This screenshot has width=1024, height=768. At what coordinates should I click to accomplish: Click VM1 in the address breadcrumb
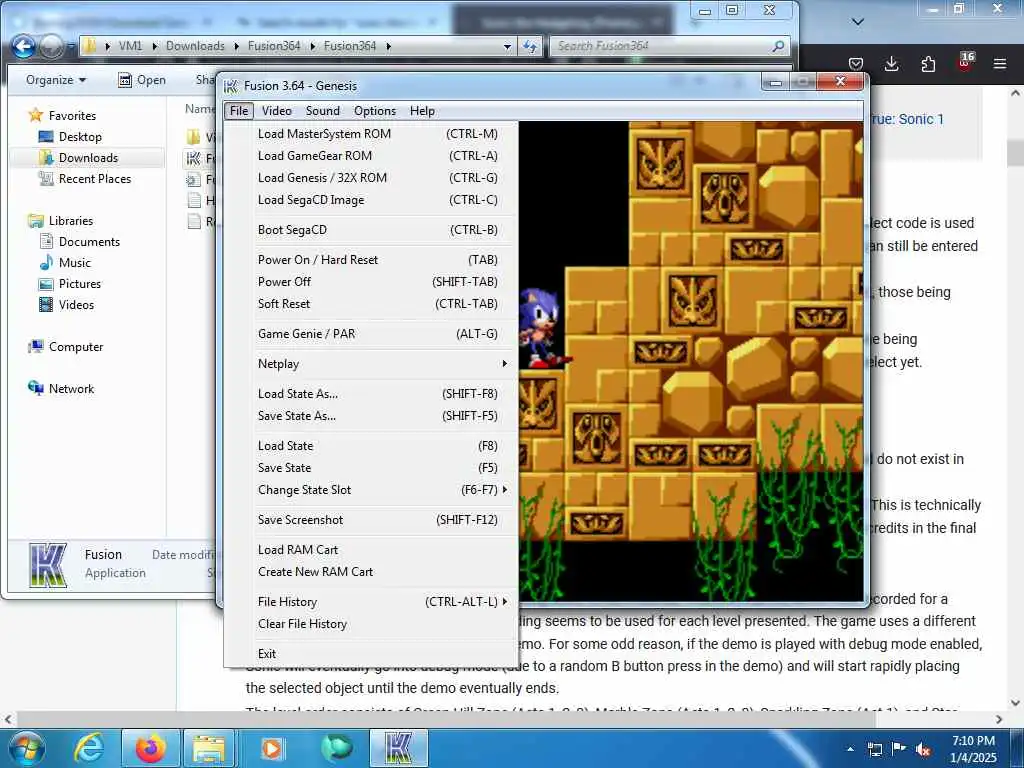pyautogui.click(x=130, y=46)
